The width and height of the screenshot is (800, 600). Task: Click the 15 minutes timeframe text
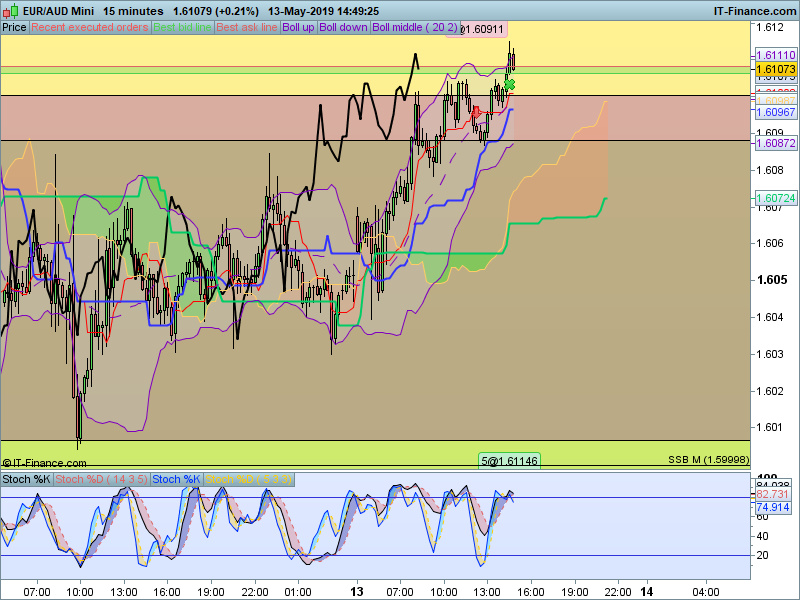pyautogui.click(x=133, y=11)
